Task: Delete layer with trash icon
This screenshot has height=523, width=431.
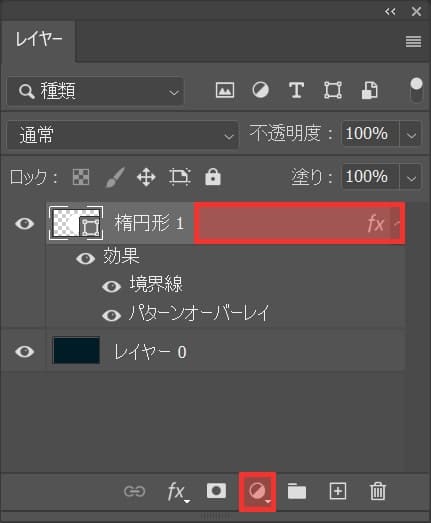Action: click(378, 491)
